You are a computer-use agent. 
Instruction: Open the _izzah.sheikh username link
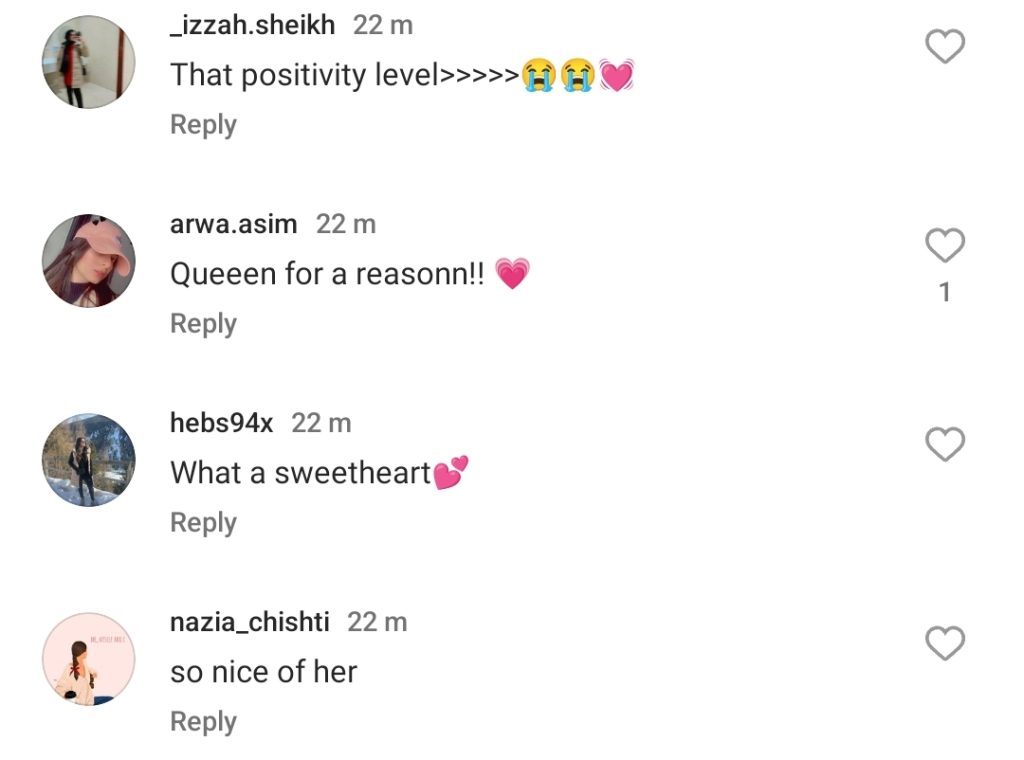(x=253, y=25)
